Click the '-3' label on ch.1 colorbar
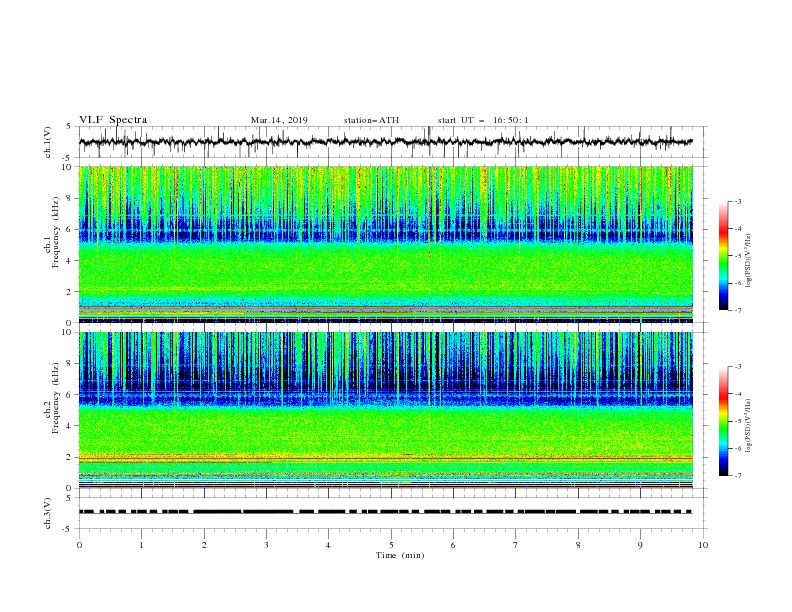Image resolution: width=792 pixels, height=612 pixels. [x=737, y=201]
